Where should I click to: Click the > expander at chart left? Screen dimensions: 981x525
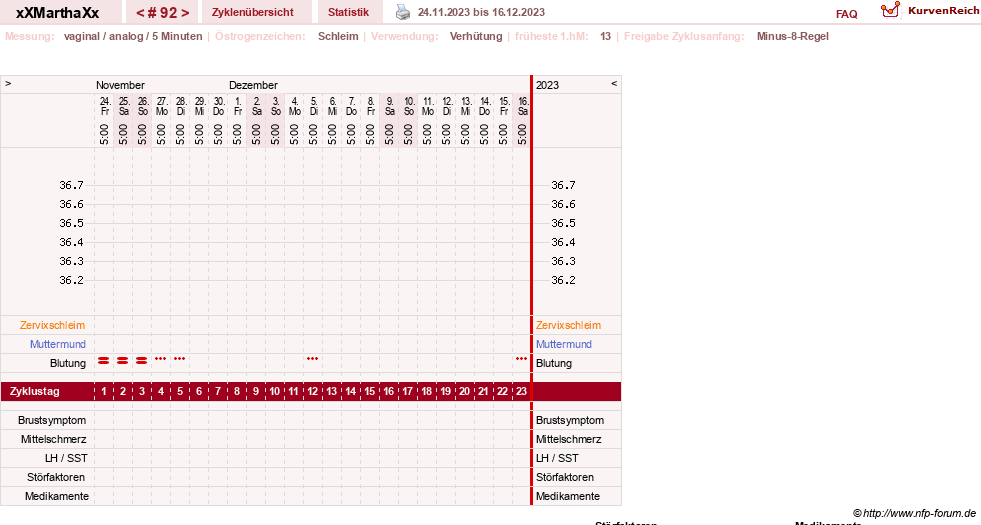pyautogui.click(x=8, y=83)
